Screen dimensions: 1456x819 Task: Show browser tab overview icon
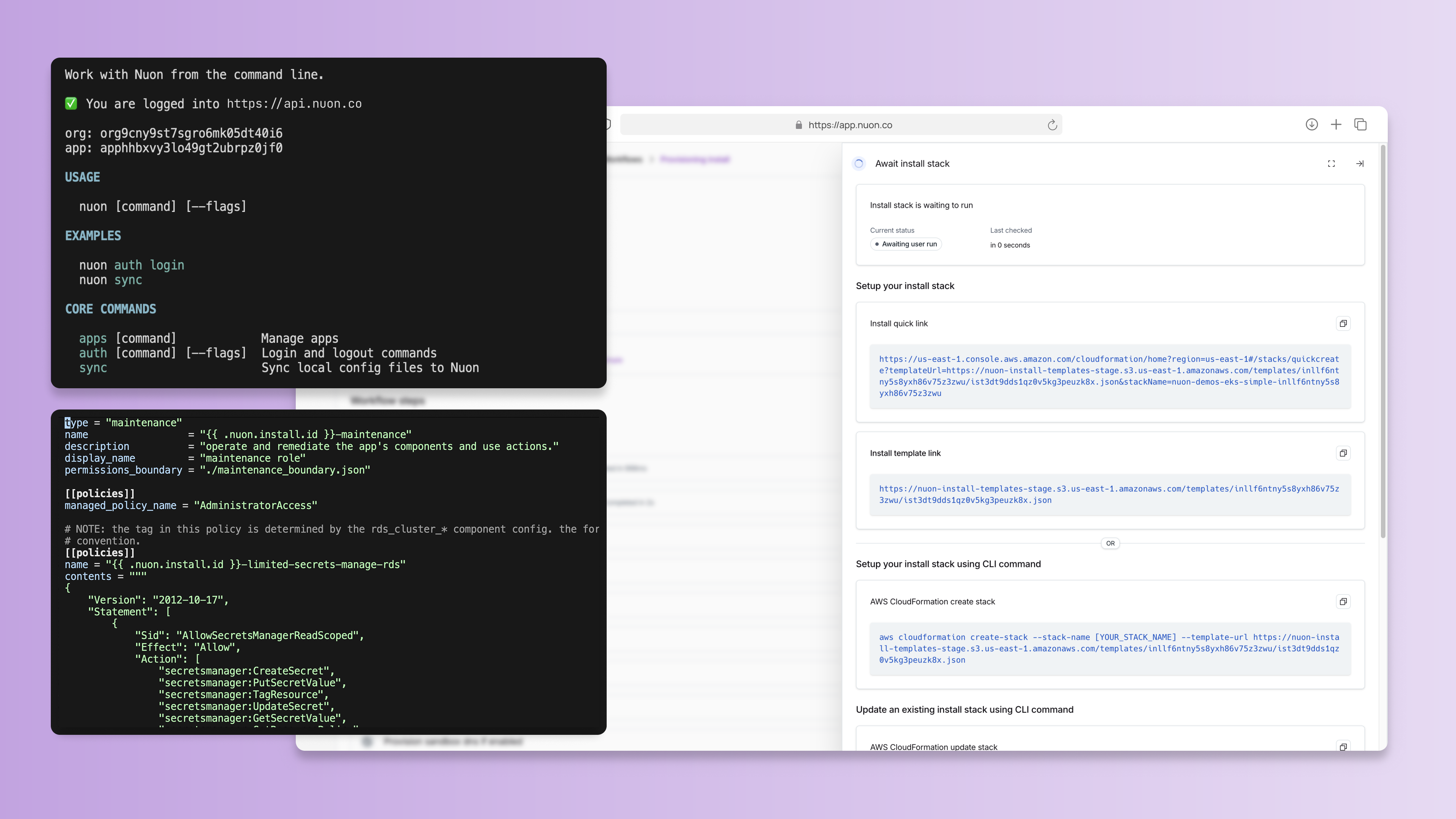(1360, 124)
